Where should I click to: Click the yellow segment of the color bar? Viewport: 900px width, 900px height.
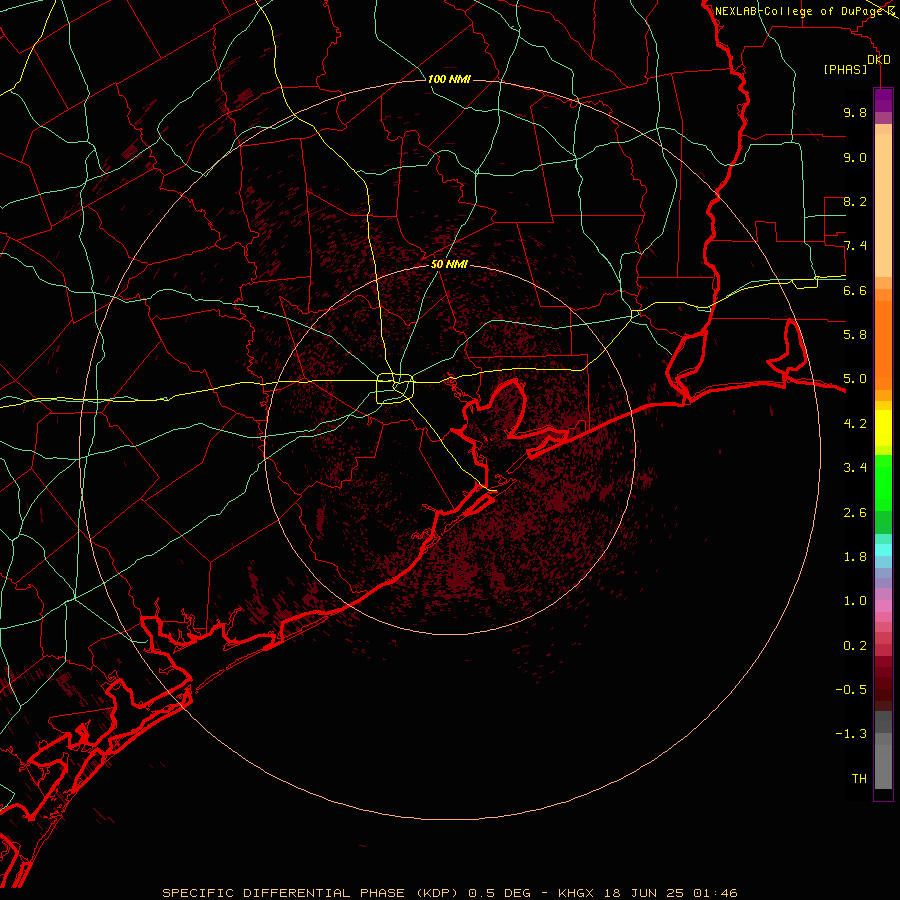point(883,428)
